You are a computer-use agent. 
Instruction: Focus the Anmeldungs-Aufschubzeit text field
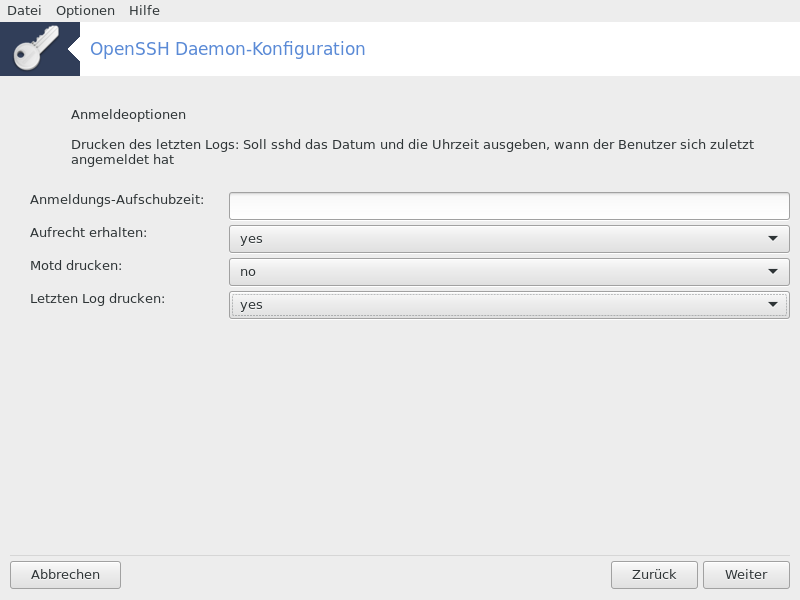(x=509, y=206)
